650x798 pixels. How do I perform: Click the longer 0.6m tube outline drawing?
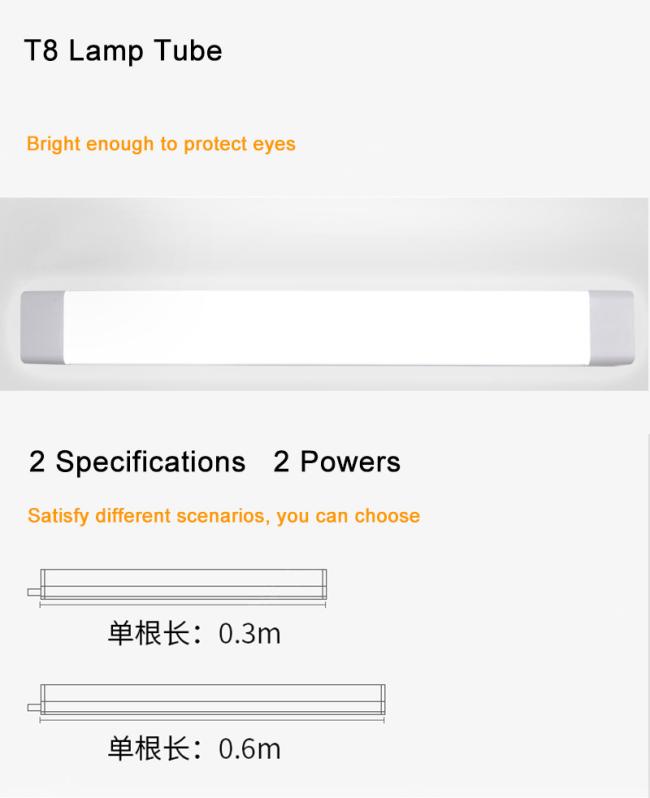click(213, 699)
